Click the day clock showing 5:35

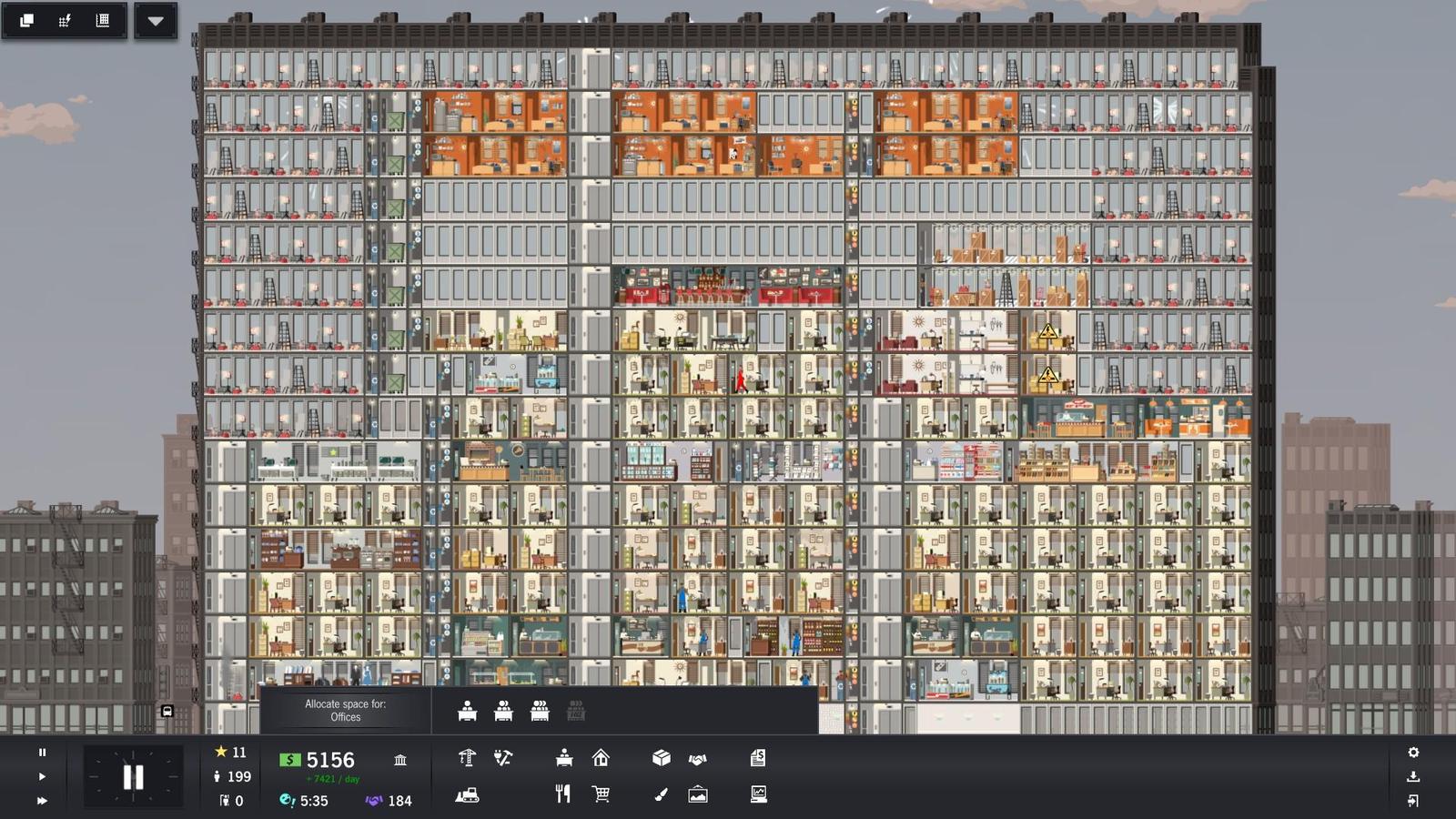tap(304, 801)
